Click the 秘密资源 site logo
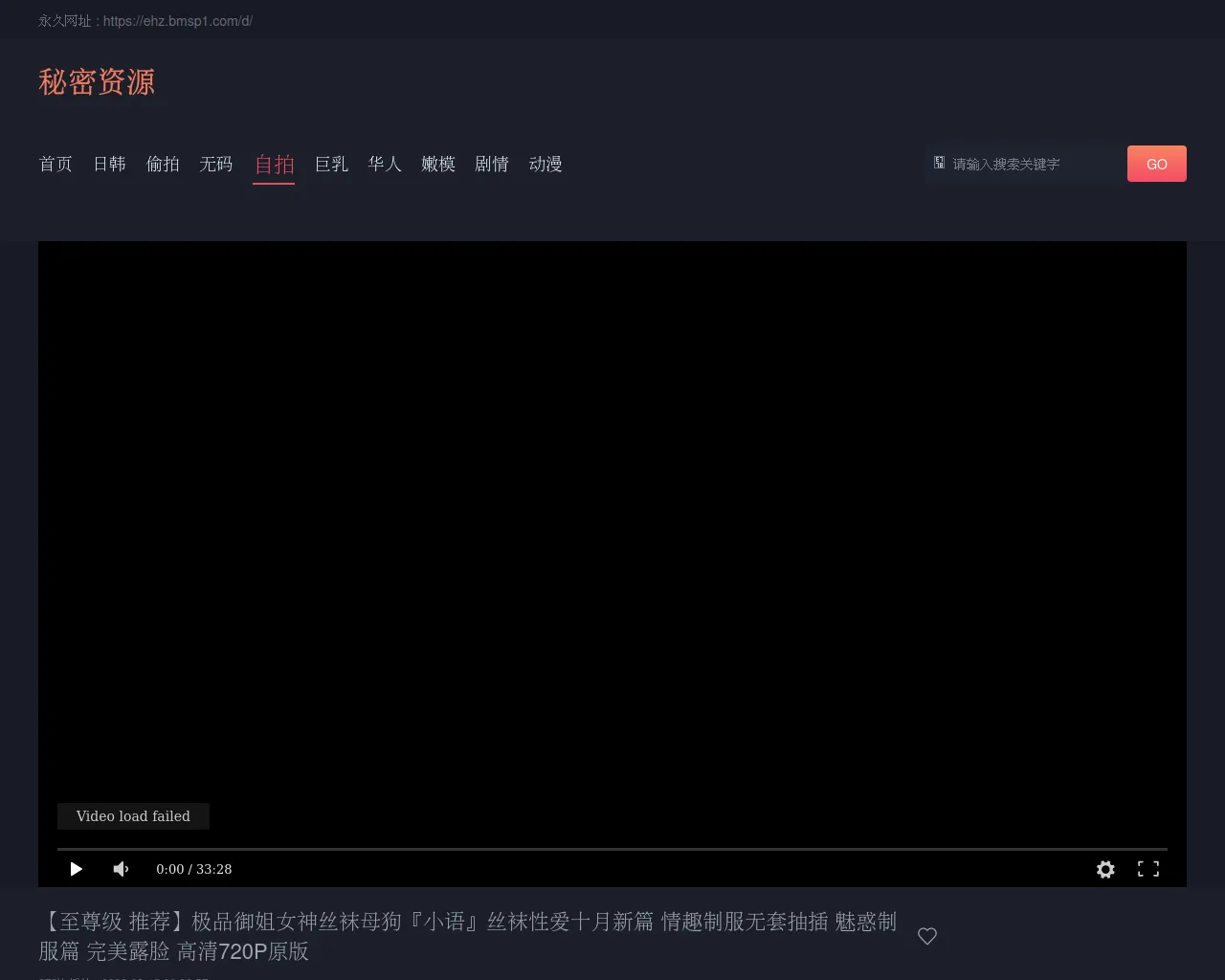The height and width of the screenshot is (980, 1225). pos(97,82)
